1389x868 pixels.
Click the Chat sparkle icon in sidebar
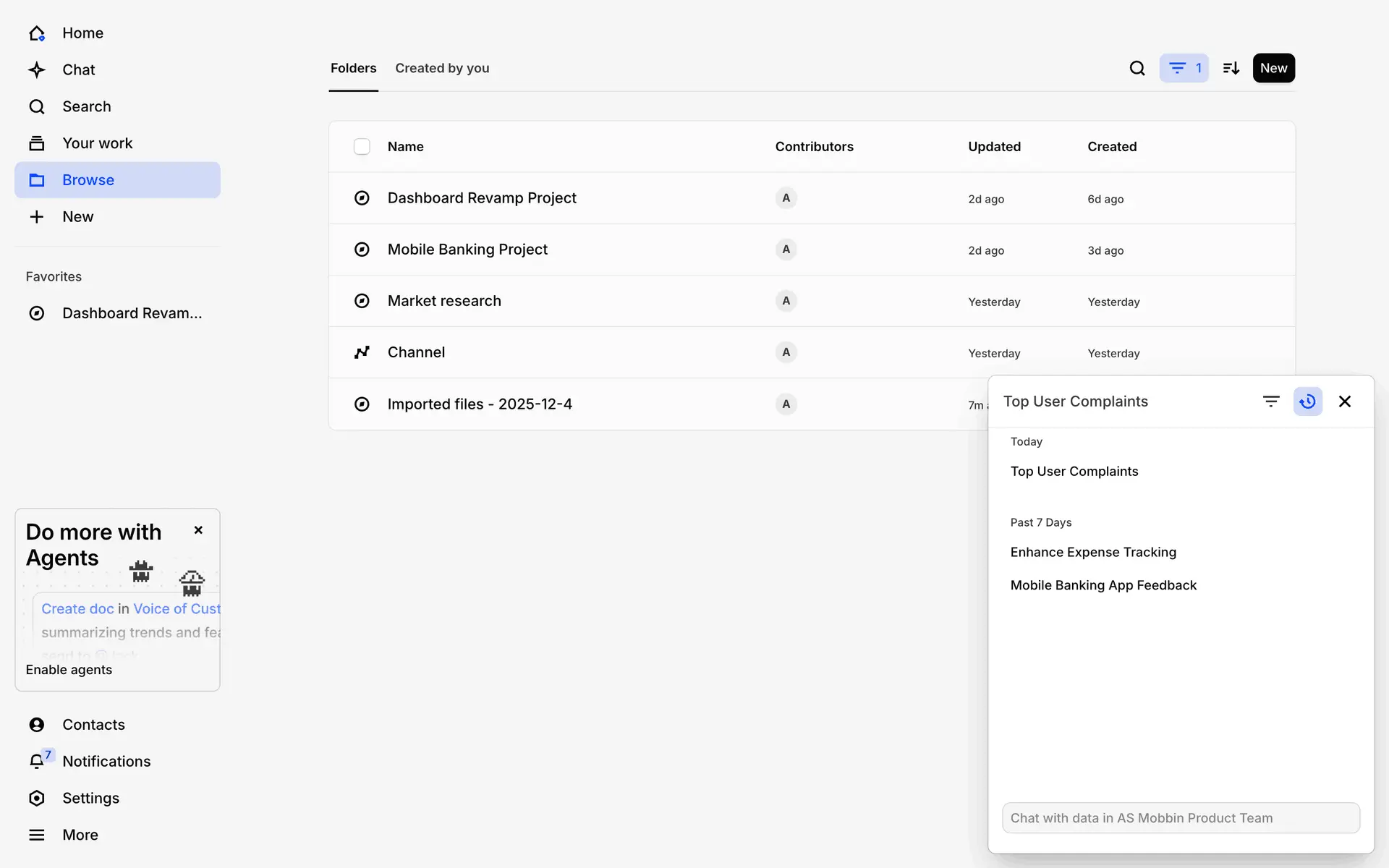[x=37, y=69]
